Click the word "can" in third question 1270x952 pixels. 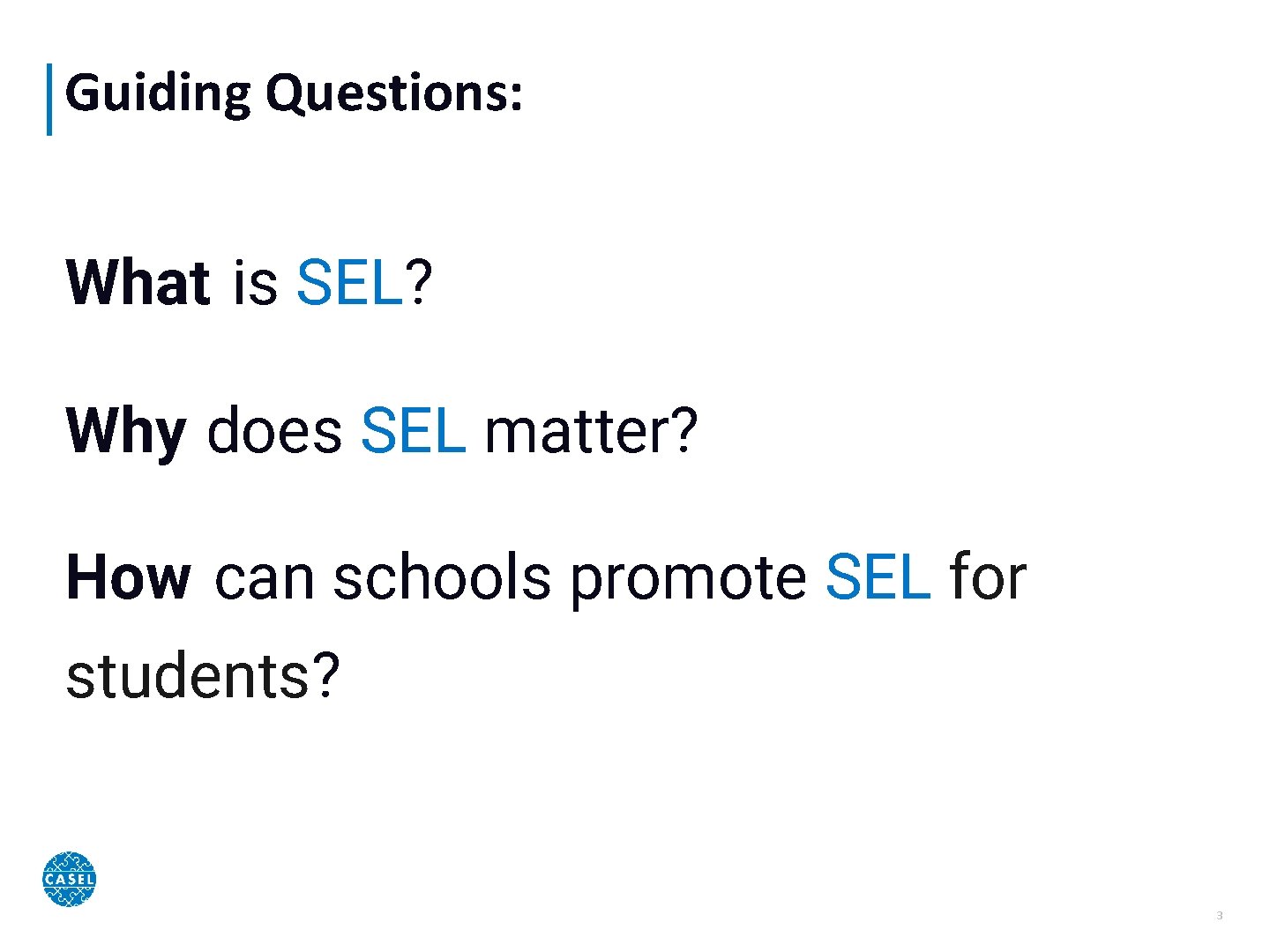click(x=264, y=578)
